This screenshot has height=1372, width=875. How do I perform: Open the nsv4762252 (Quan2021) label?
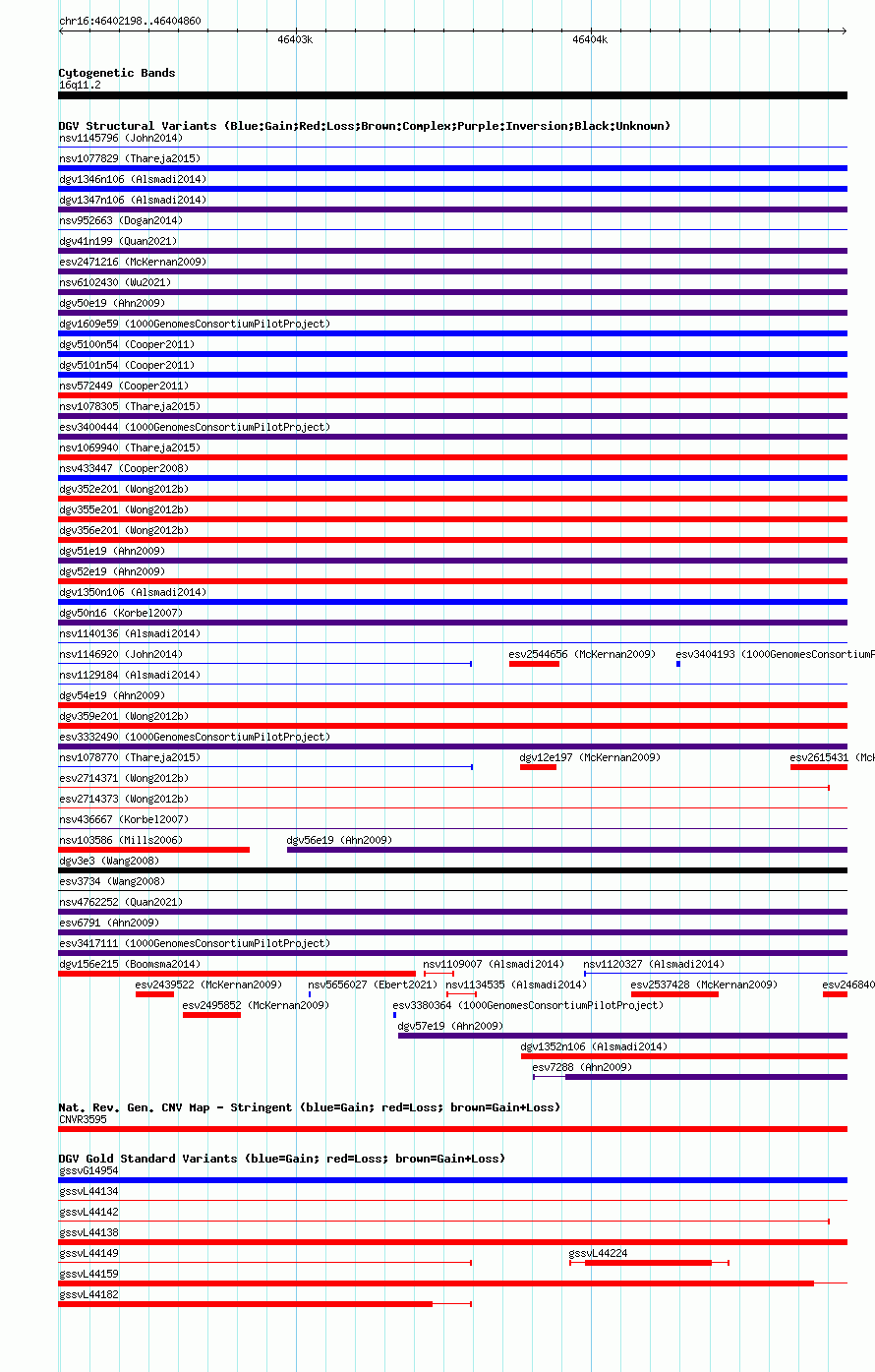click(120, 902)
